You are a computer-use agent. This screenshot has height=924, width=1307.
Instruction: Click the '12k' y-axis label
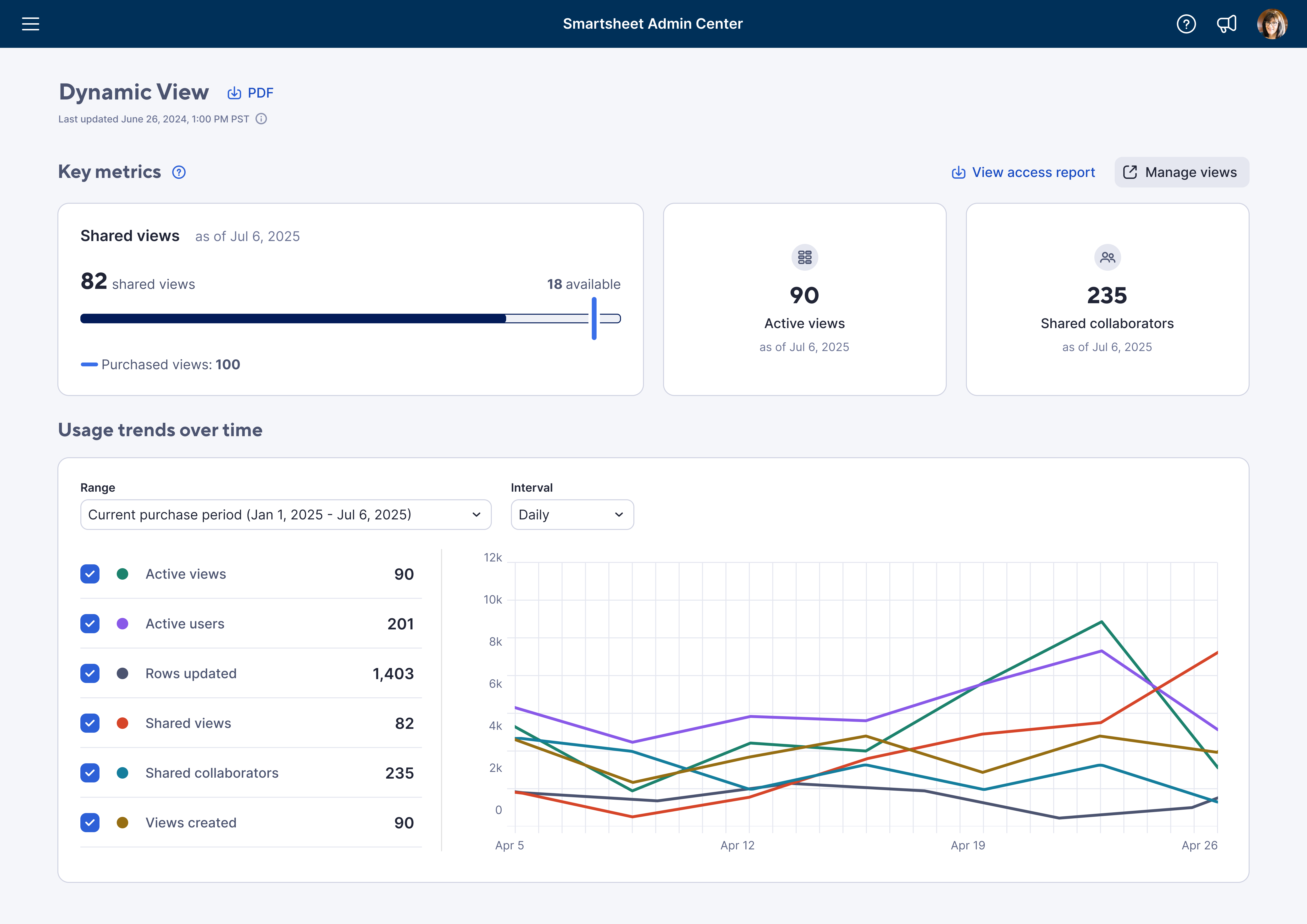coord(493,558)
